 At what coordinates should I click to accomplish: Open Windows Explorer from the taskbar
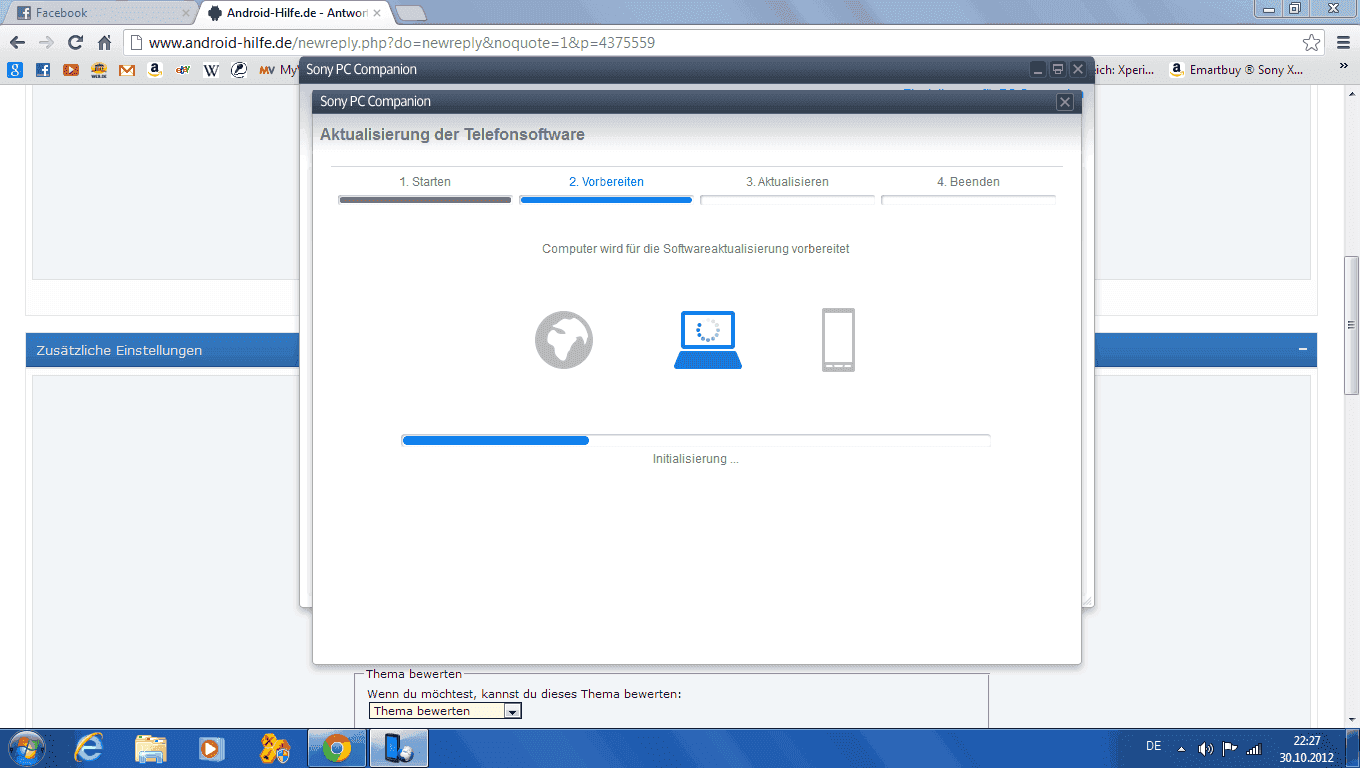151,748
